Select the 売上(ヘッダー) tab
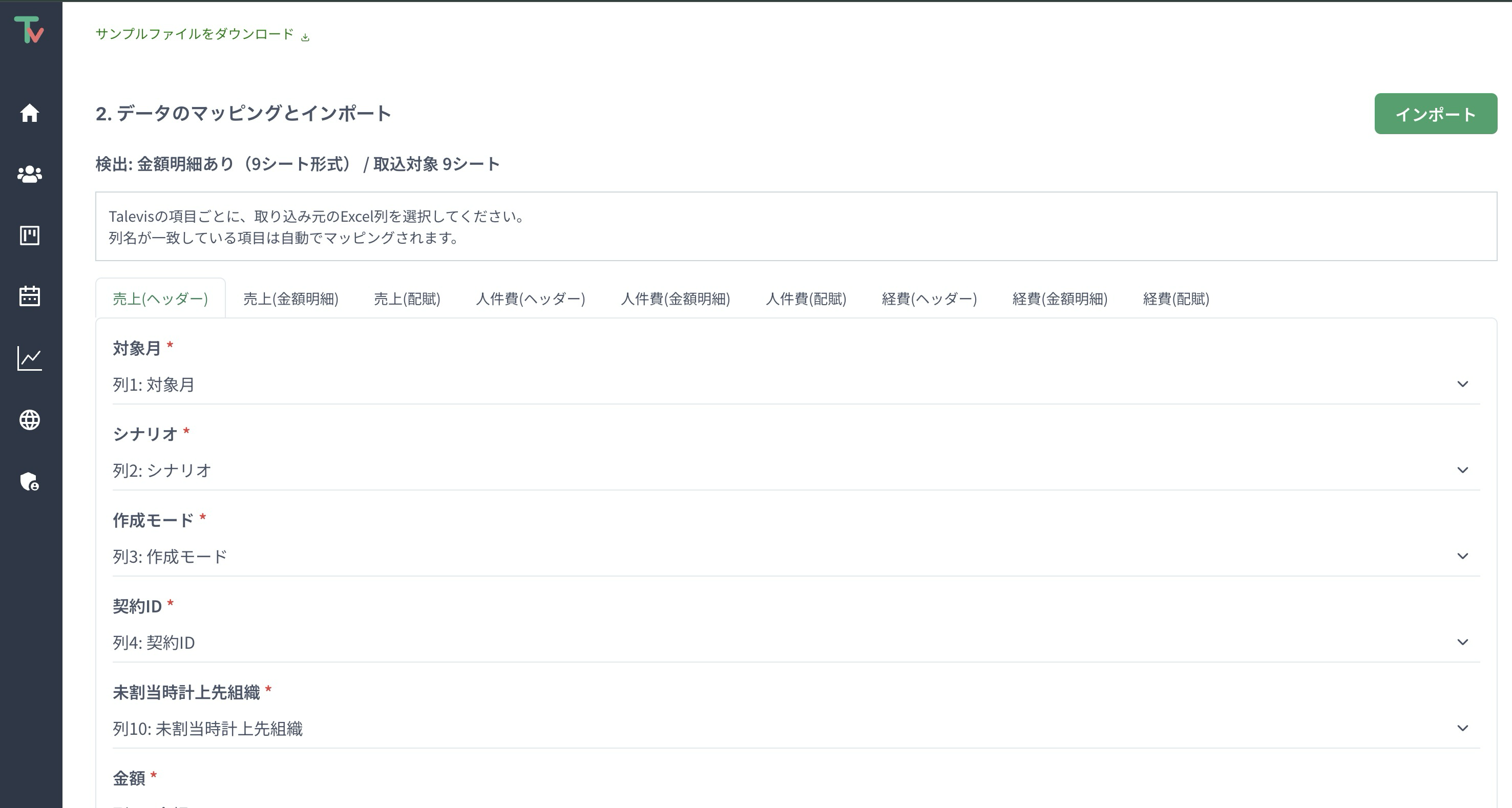 [x=160, y=299]
